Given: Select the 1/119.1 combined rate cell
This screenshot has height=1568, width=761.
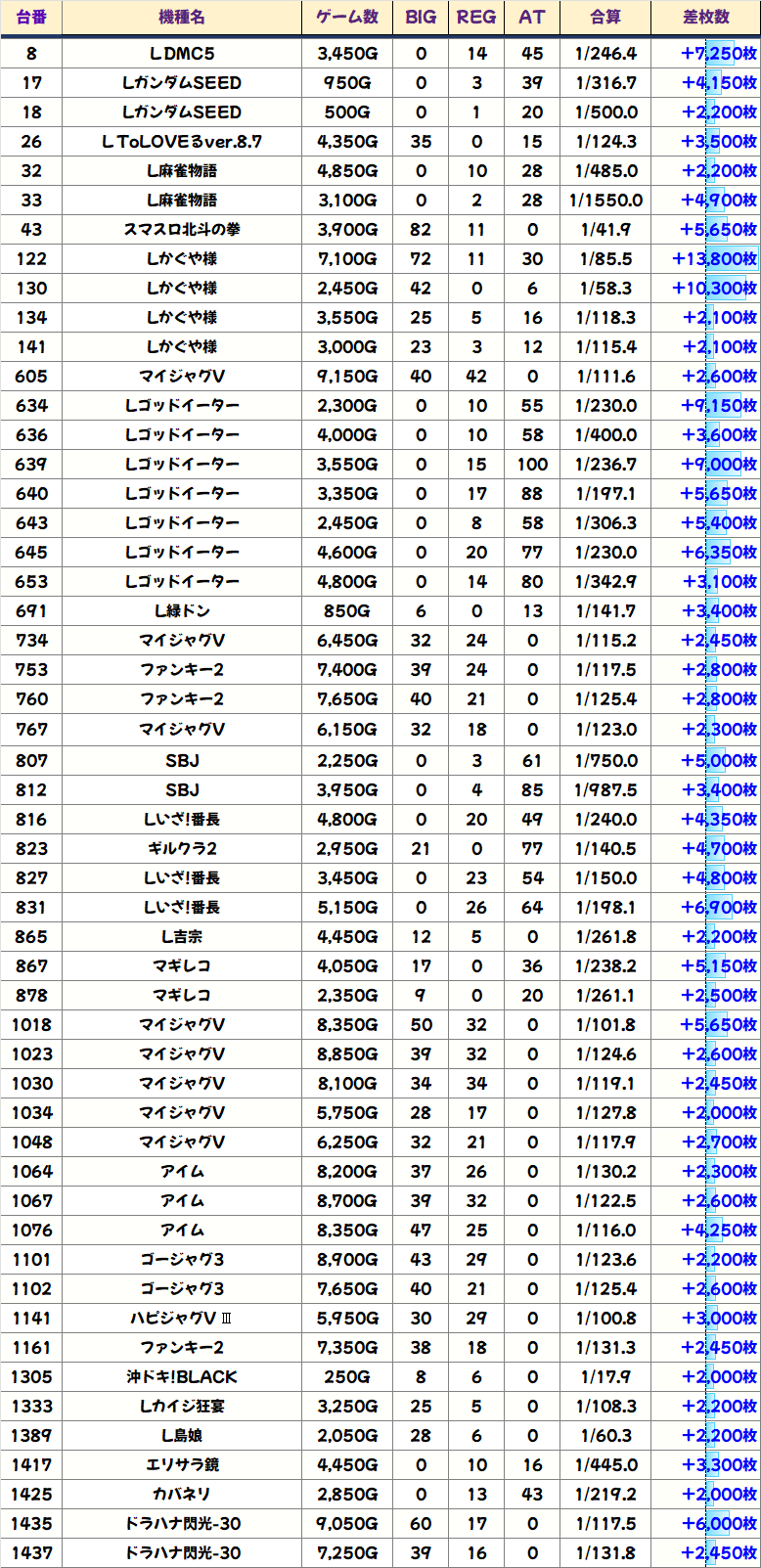Looking at the screenshot, I should click(x=606, y=1083).
